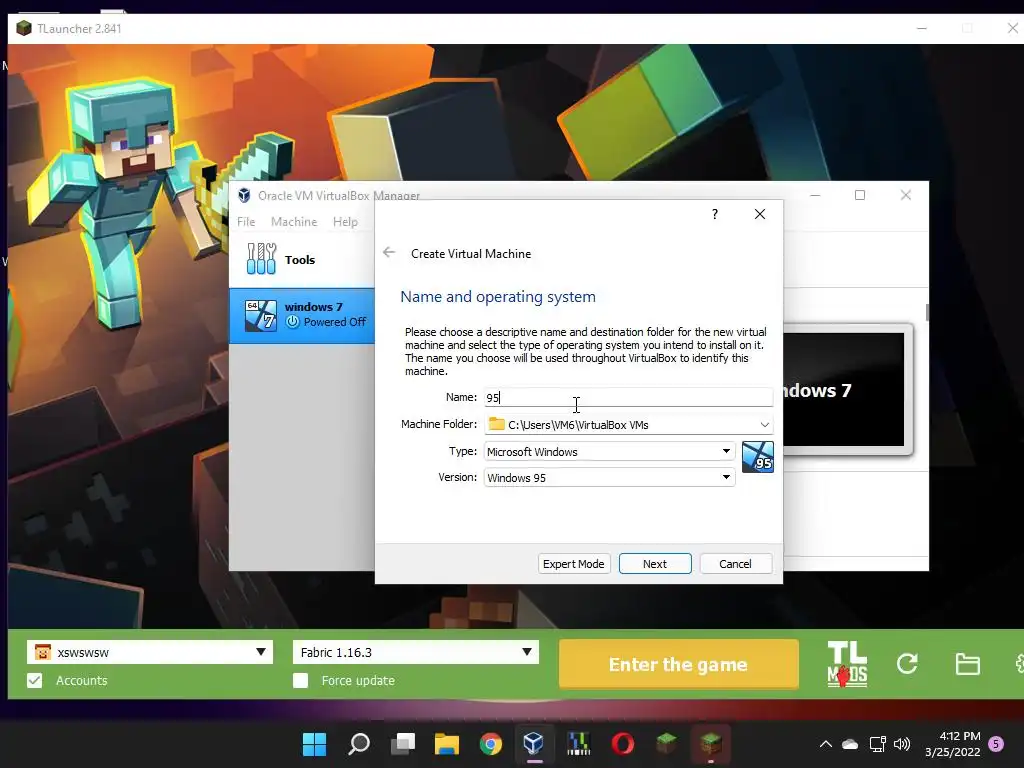Open the File menu in VirtualBox Manager
The width and height of the screenshot is (1024, 768).
click(246, 221)
